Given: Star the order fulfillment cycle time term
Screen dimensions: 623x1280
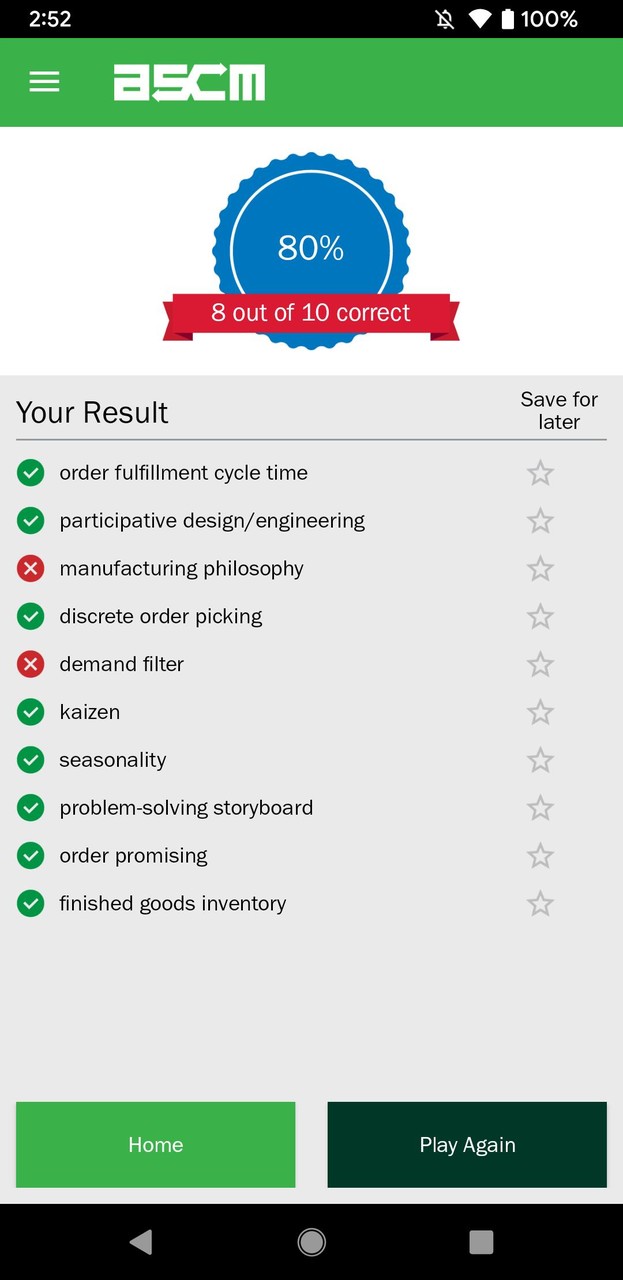Looking at the screenshot, I should pos(540,472).
